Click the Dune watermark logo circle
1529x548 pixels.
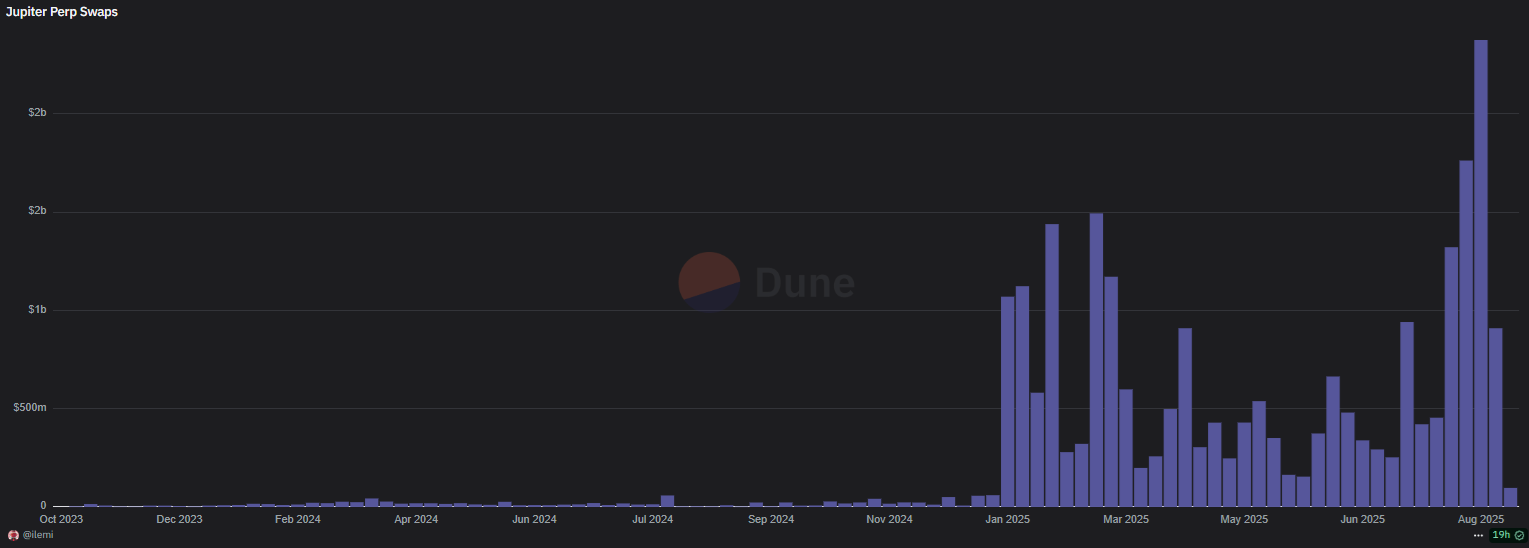[x=709, y=282]
